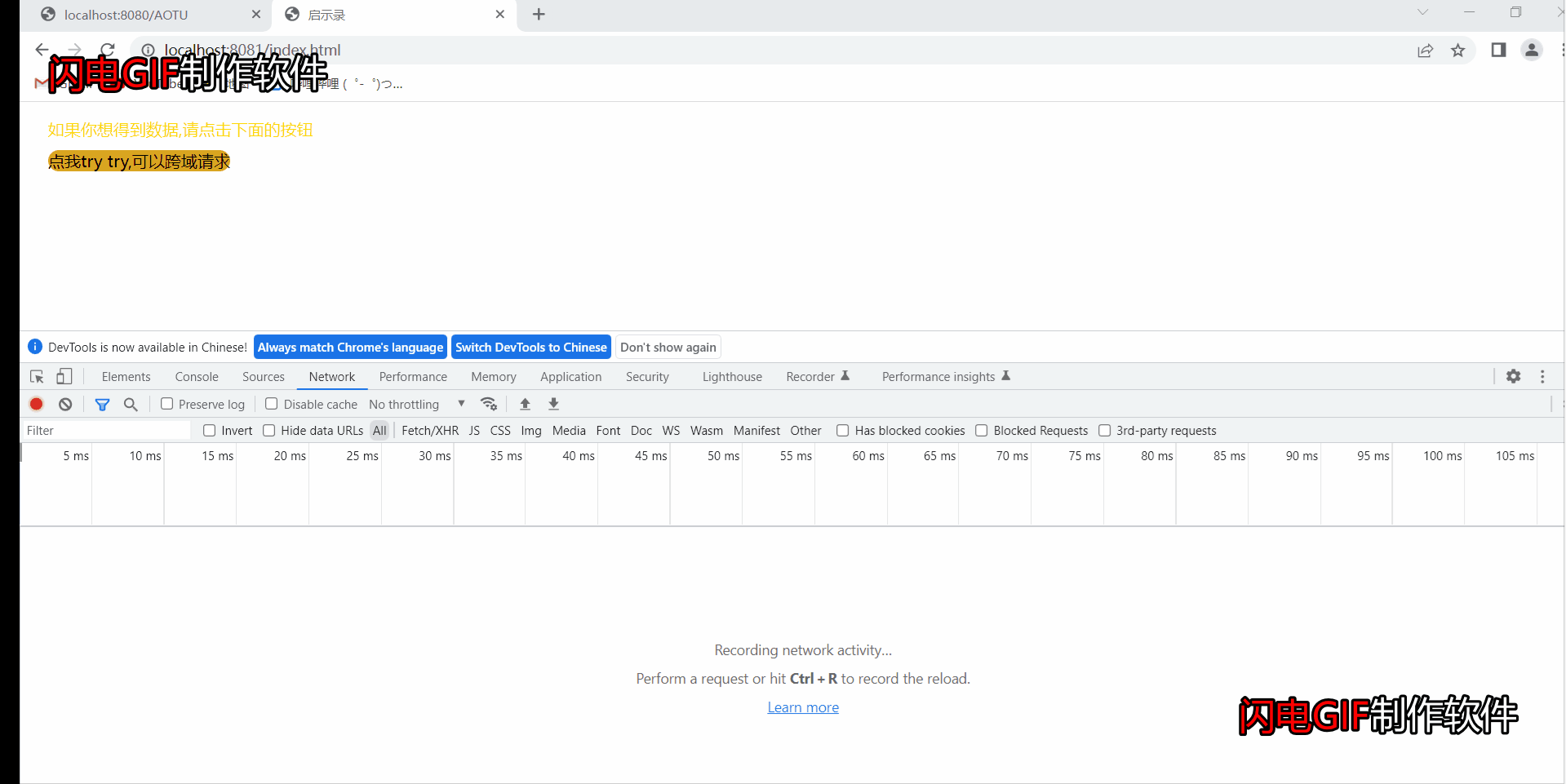1566x784 pixels.
Task: Check Has blocked cookies
Action: [843, 430]
